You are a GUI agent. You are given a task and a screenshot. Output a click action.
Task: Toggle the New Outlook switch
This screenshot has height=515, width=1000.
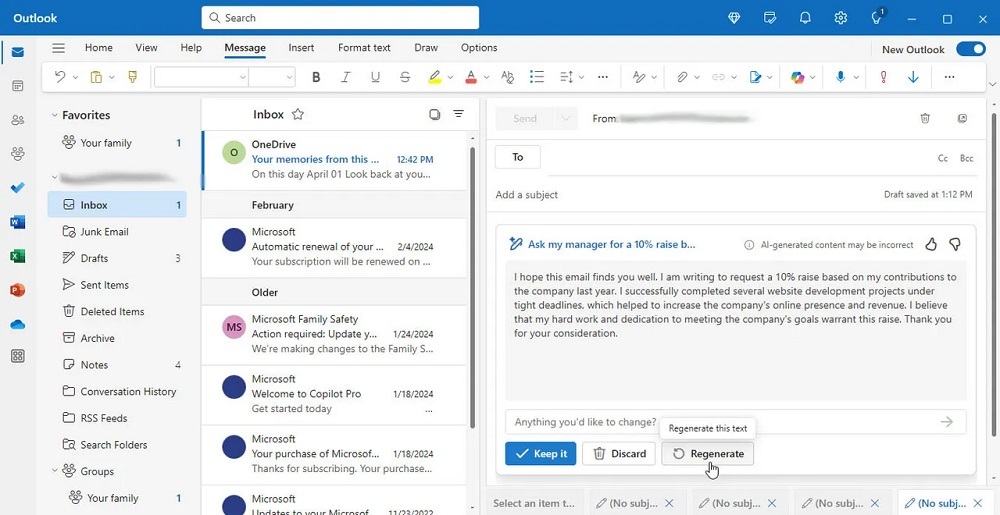pos(970,48)
